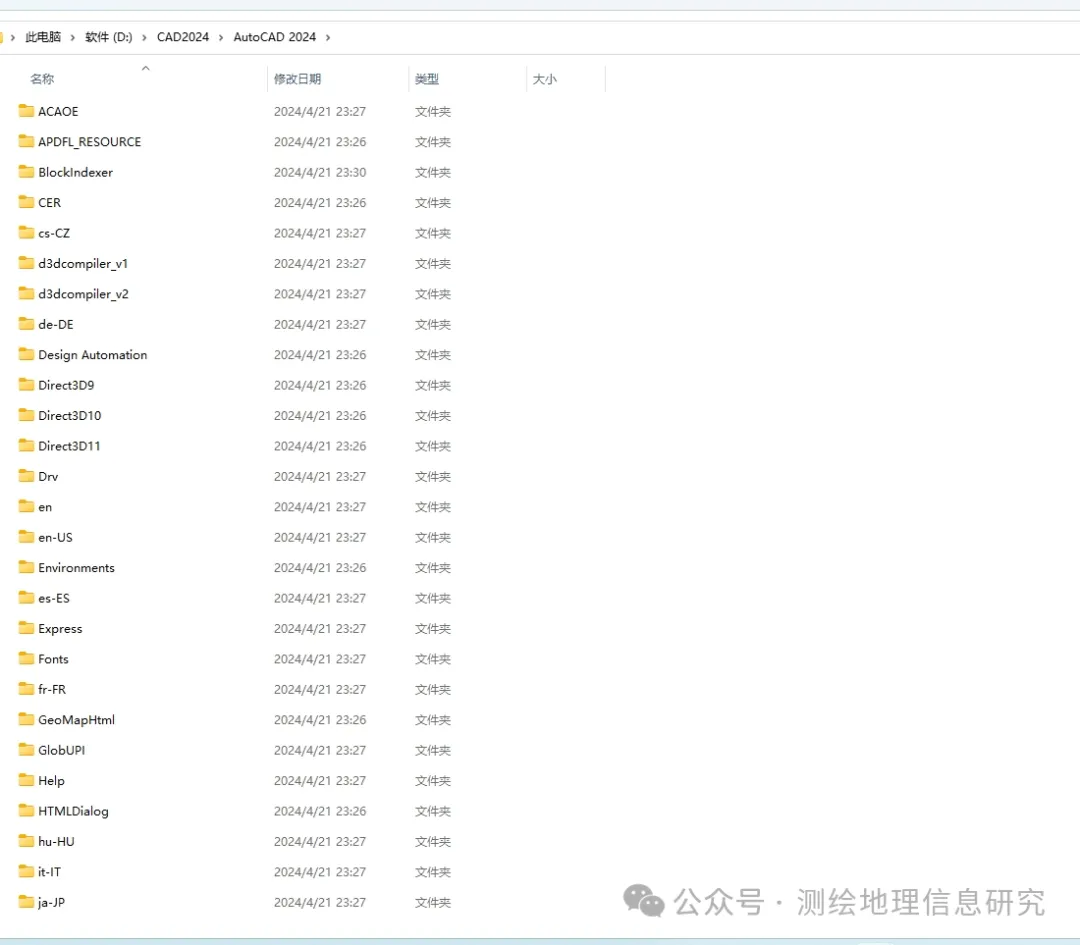Select the hu-HU folder icon
Viewport: 1080px width, 945px height.
[x=26, y=841]
